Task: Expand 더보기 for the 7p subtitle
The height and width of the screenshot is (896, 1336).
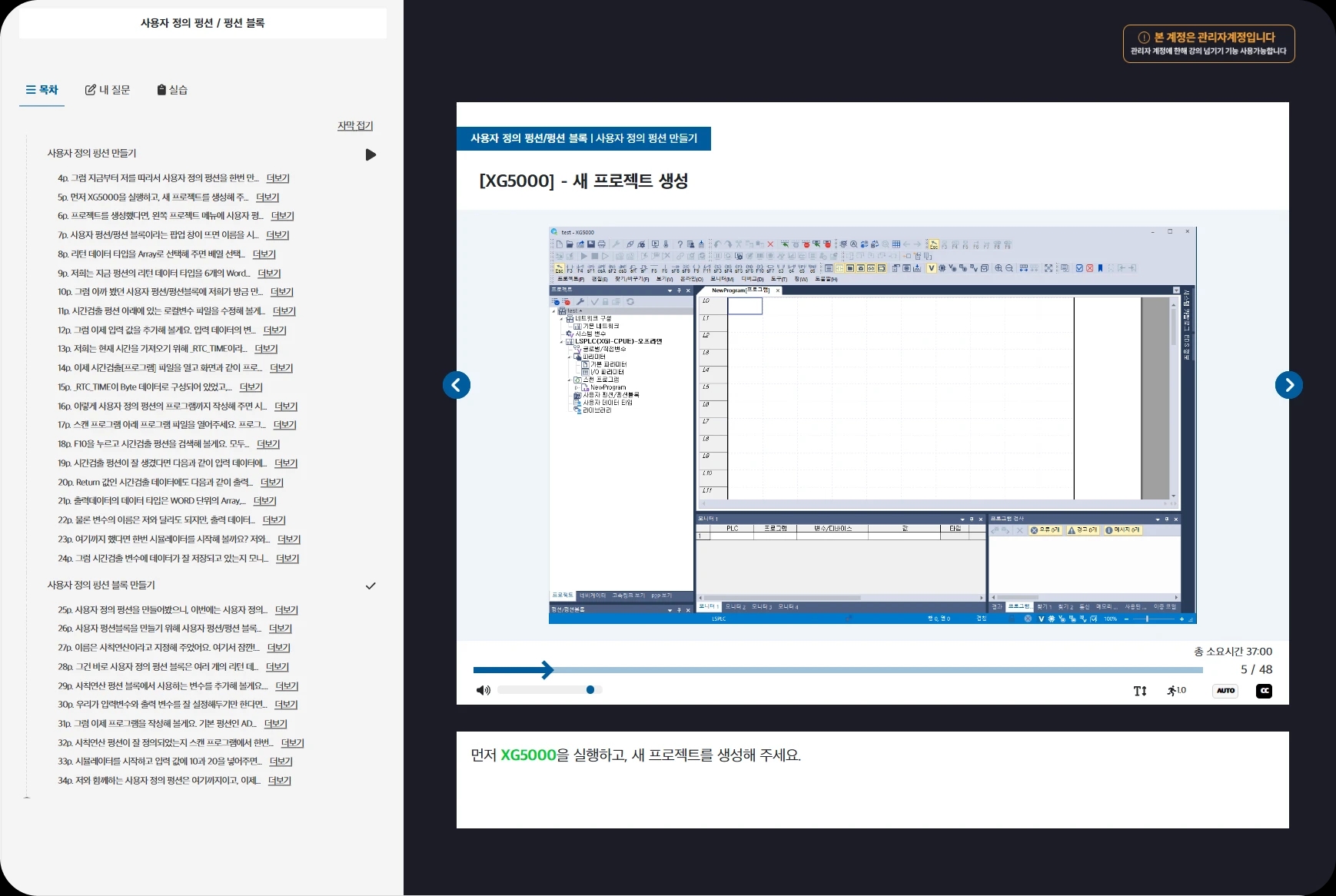Action: [278, 235]
